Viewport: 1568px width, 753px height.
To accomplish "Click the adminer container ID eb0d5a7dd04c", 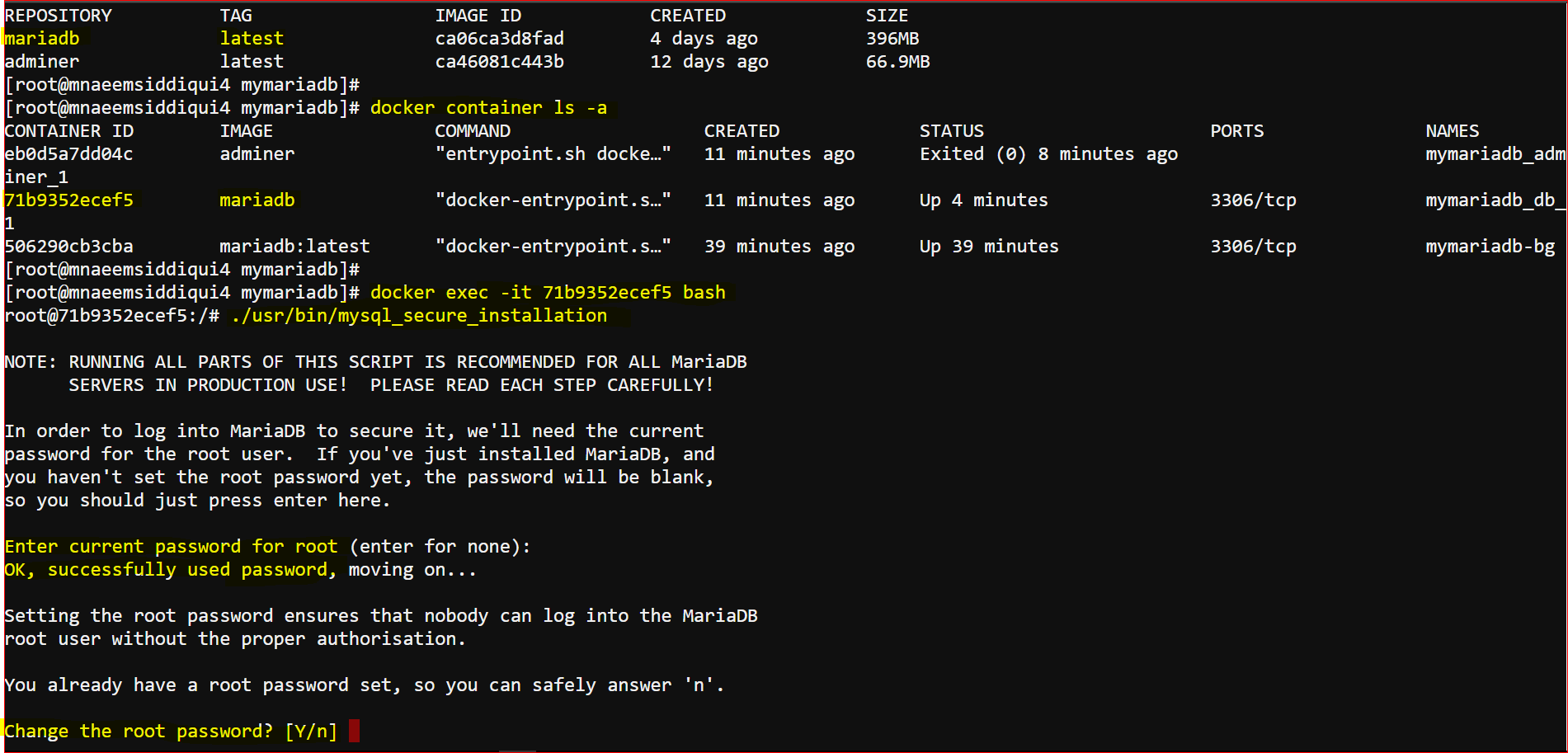I will pyautogui.click(x=69, y=153).
